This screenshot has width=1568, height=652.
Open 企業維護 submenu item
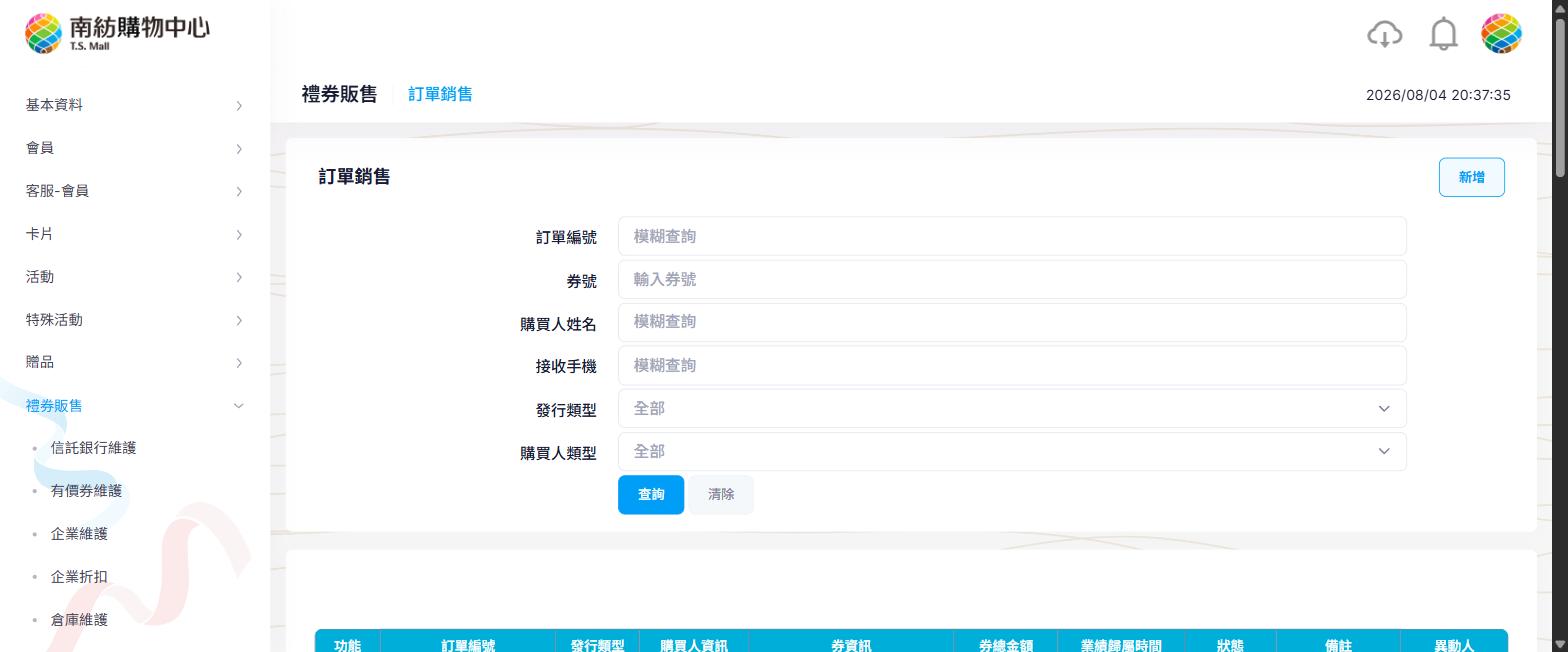pyautogui.click(x=79, y=534)
